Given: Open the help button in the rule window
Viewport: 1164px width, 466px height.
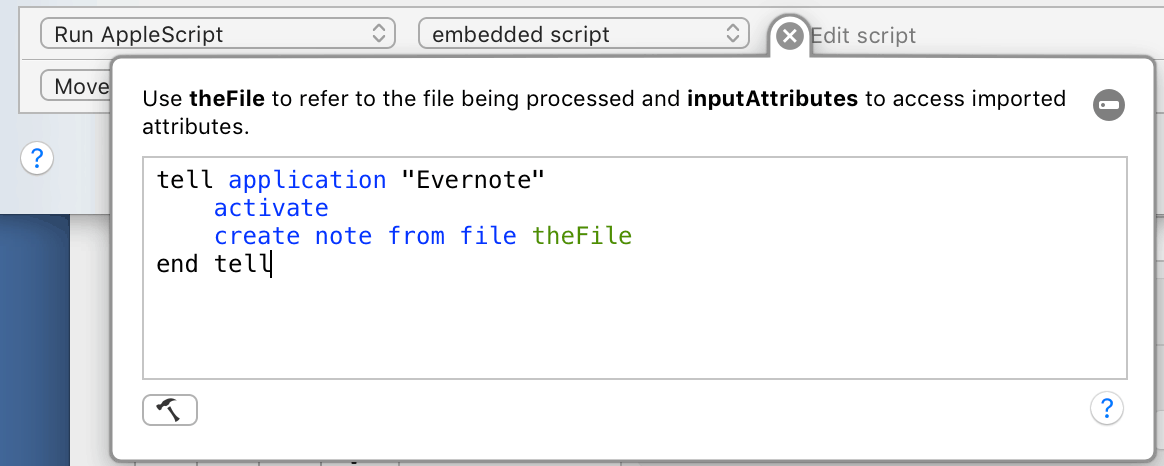Looking at the screenshot, I should (37, 159).
